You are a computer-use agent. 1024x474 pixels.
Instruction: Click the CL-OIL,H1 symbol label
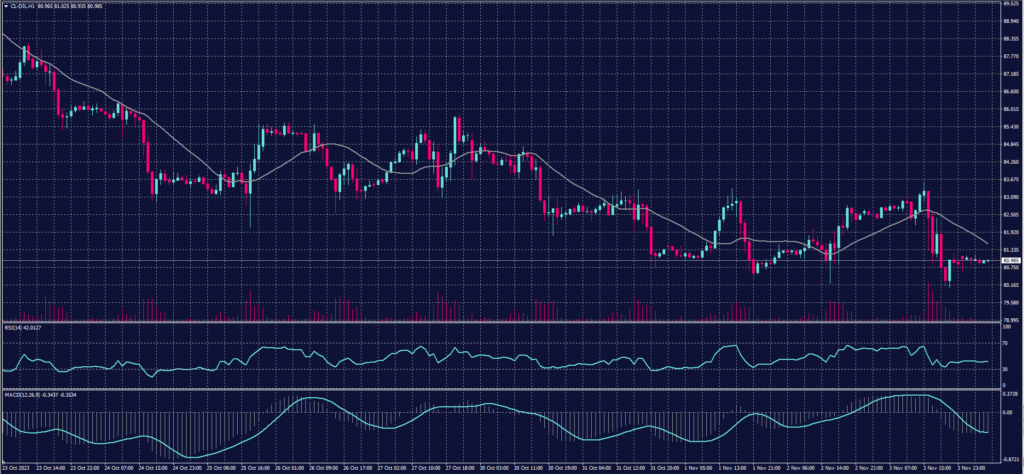[x=24, y=5]
